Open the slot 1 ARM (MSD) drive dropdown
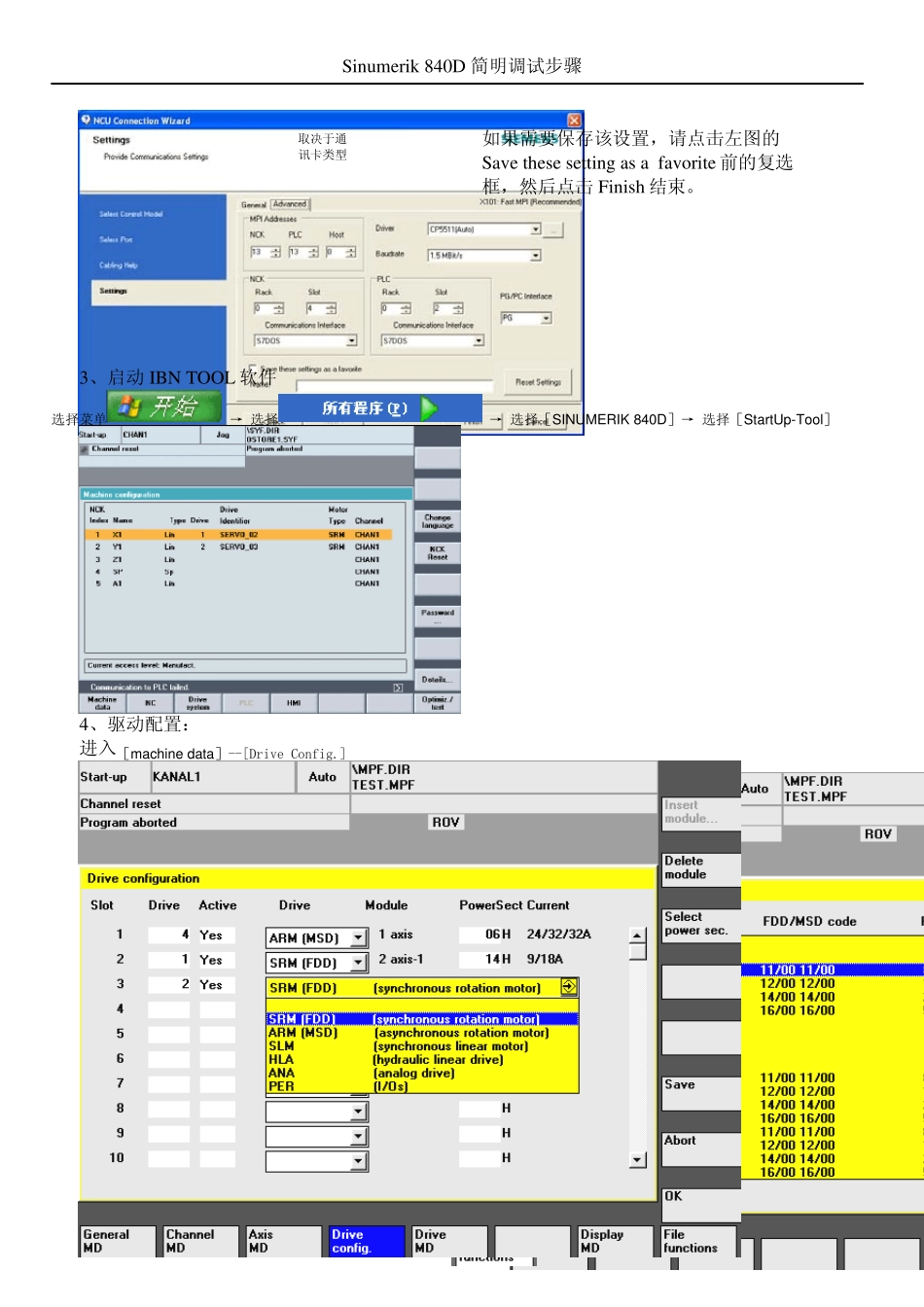Image resolution: width=924 pixels, height=1307 pixels. click(x=358, y=937)
